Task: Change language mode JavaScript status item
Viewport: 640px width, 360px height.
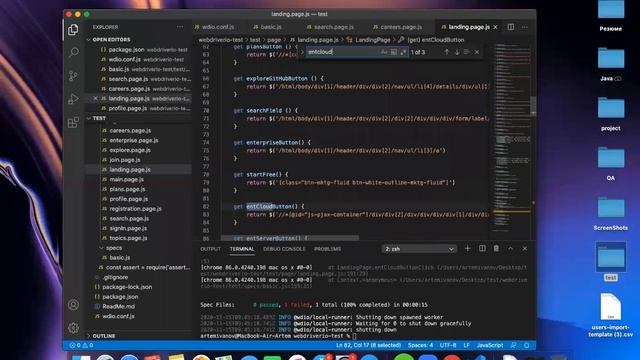Action: pyautogui.click(x=490, y=345)
